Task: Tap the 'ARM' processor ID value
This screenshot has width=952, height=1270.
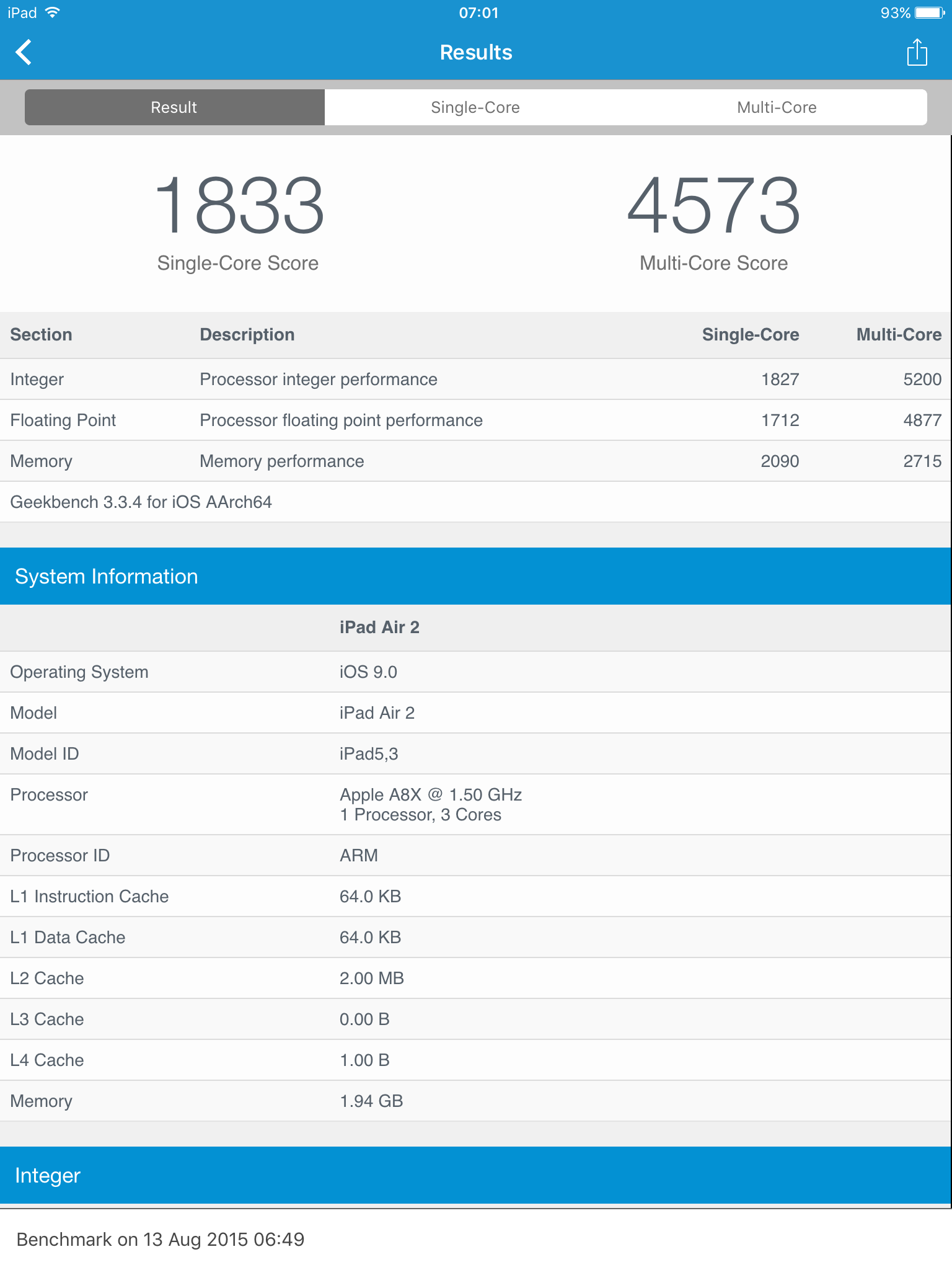Action: (x=359, y=856)
